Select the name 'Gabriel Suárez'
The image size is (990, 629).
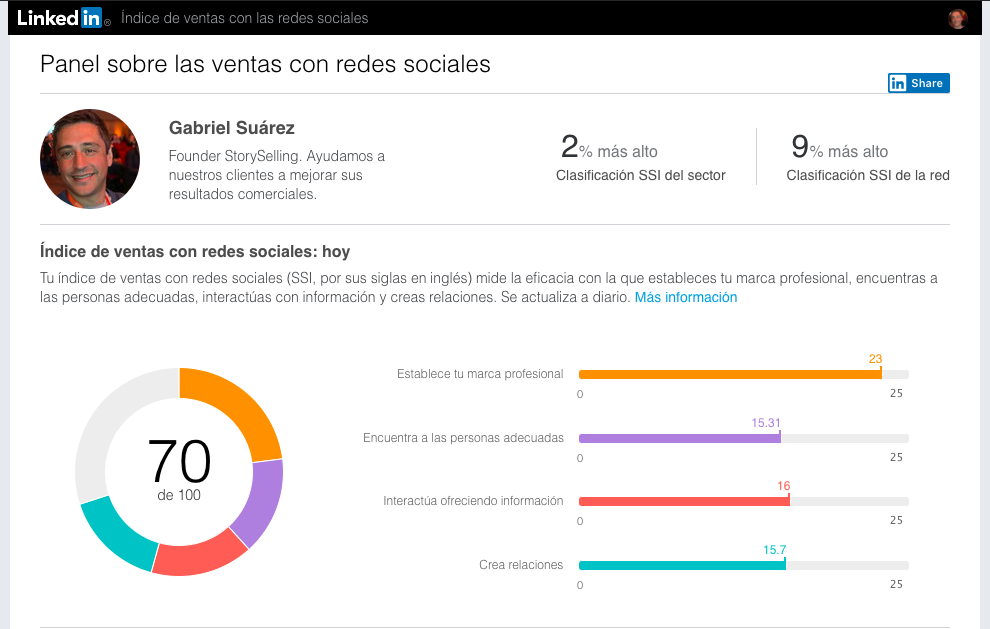(x=232, y=128)
